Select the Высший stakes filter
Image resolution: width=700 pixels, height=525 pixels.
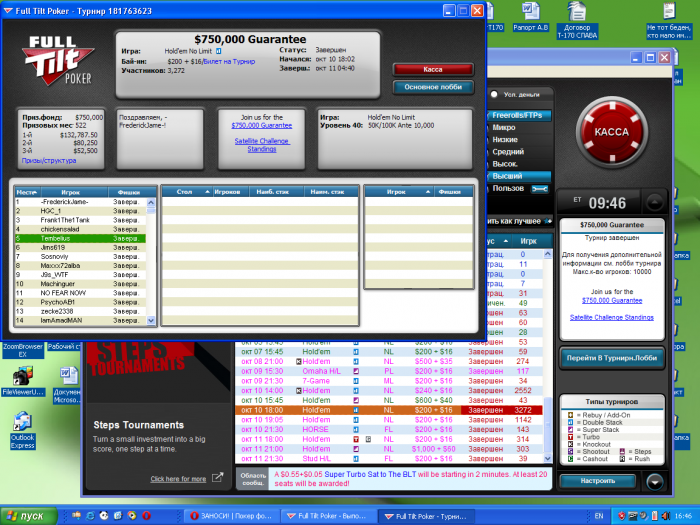tap(520, 176)
